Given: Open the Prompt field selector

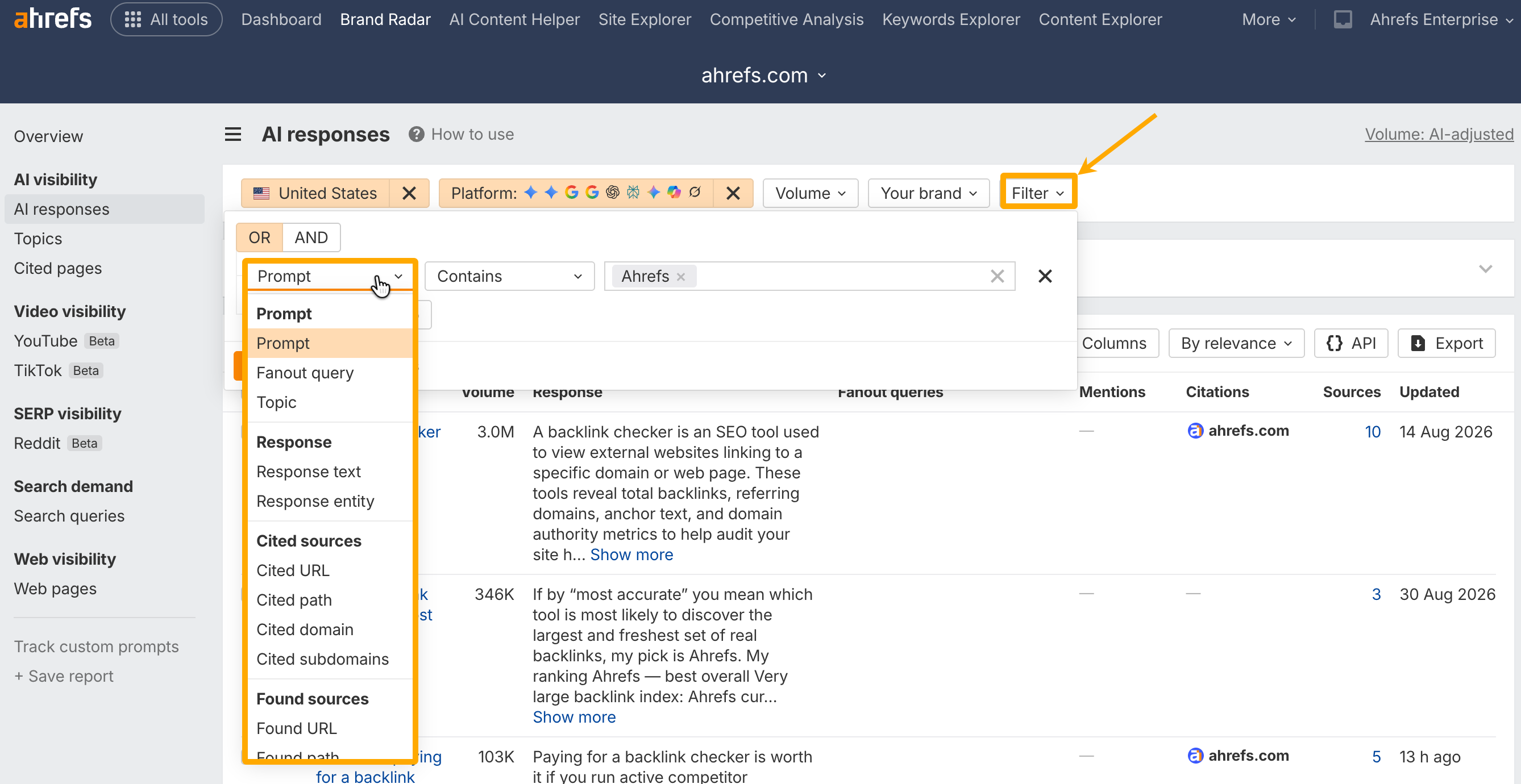Looking at the screenshot, I should tap(330, 276).
